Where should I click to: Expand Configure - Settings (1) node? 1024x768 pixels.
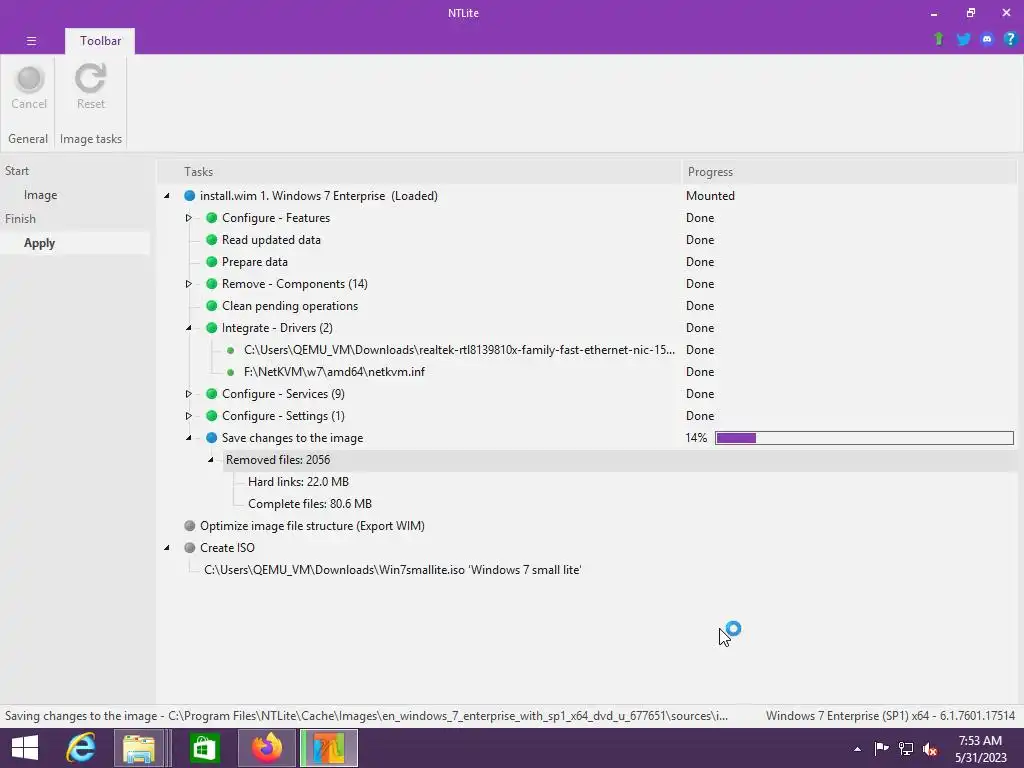click(189, 416)
